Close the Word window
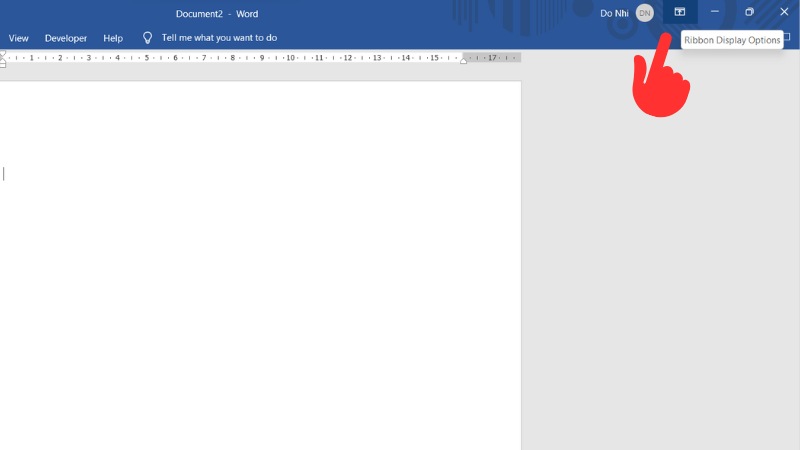Image resolution: width=800 pixels, height=450 pixels. click(784, 12)
